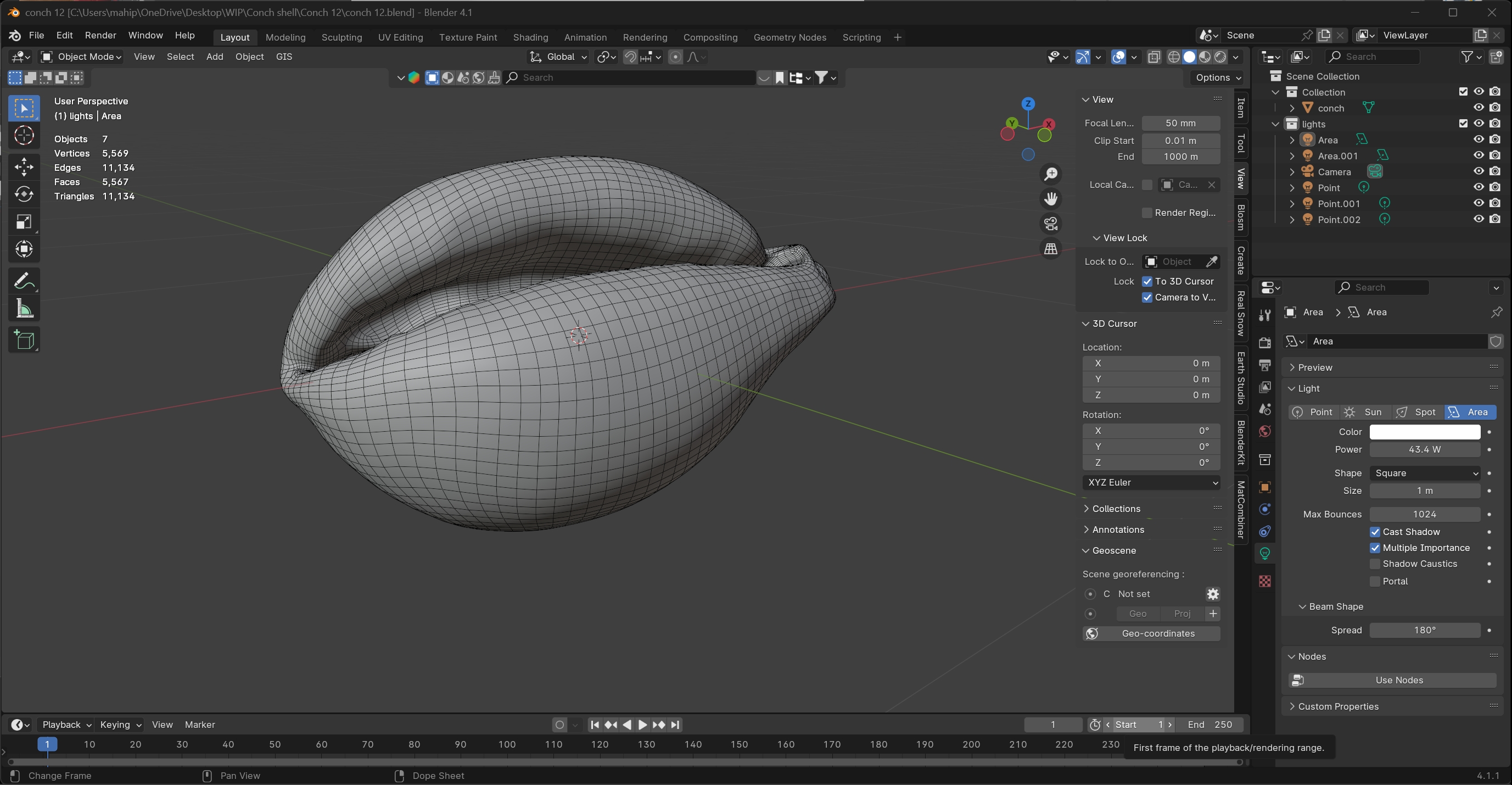Switch to the Shading workspace tab
The width and height of the screenshot is (1512, 785).
coord(530,37)
